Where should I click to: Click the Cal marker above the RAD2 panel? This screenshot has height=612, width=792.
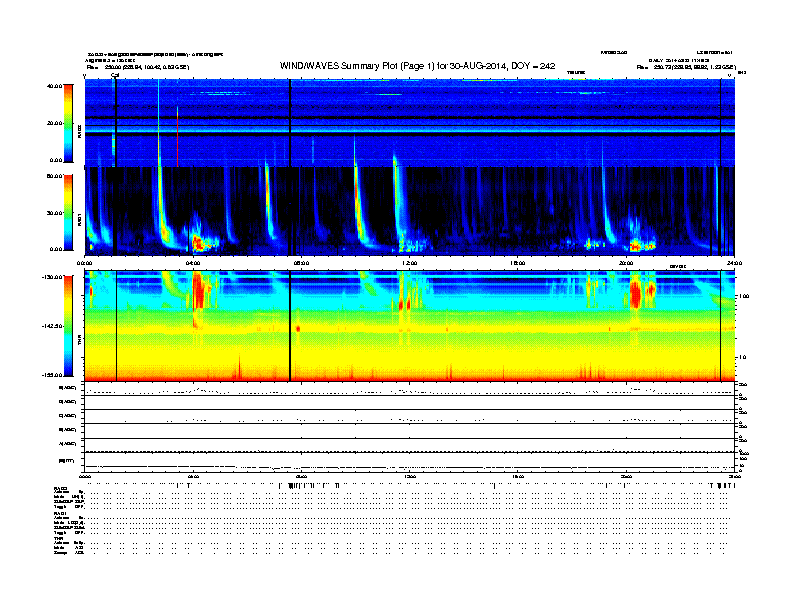click(x=115, y=75)
